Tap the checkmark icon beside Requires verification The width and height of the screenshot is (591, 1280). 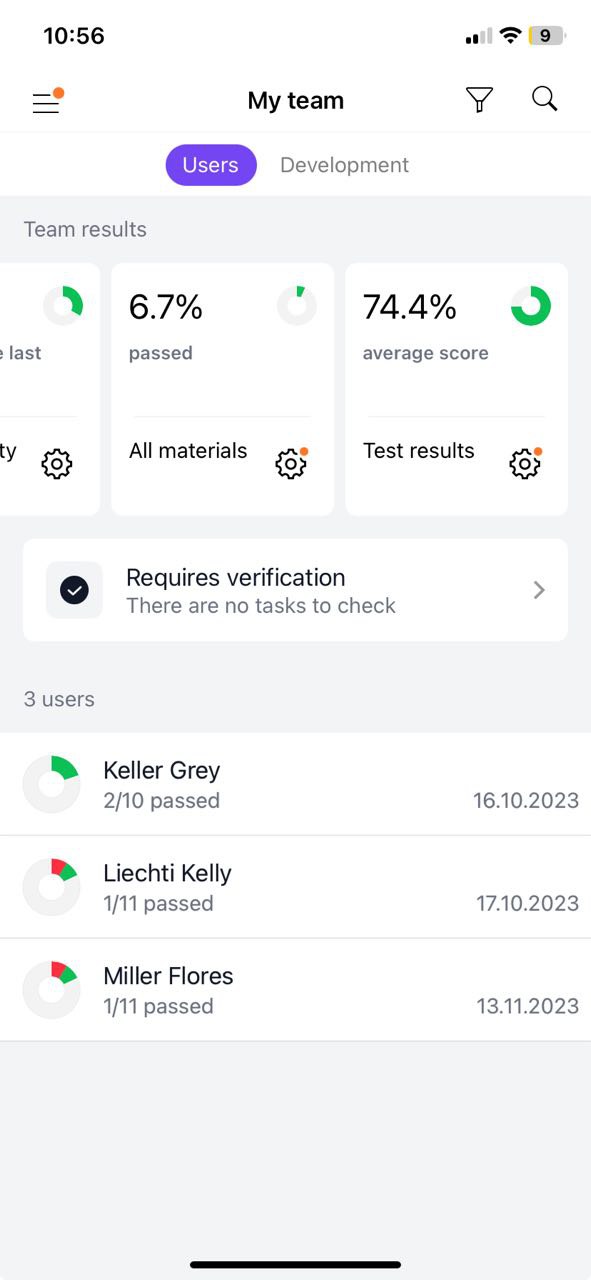(x=74, y=590)
